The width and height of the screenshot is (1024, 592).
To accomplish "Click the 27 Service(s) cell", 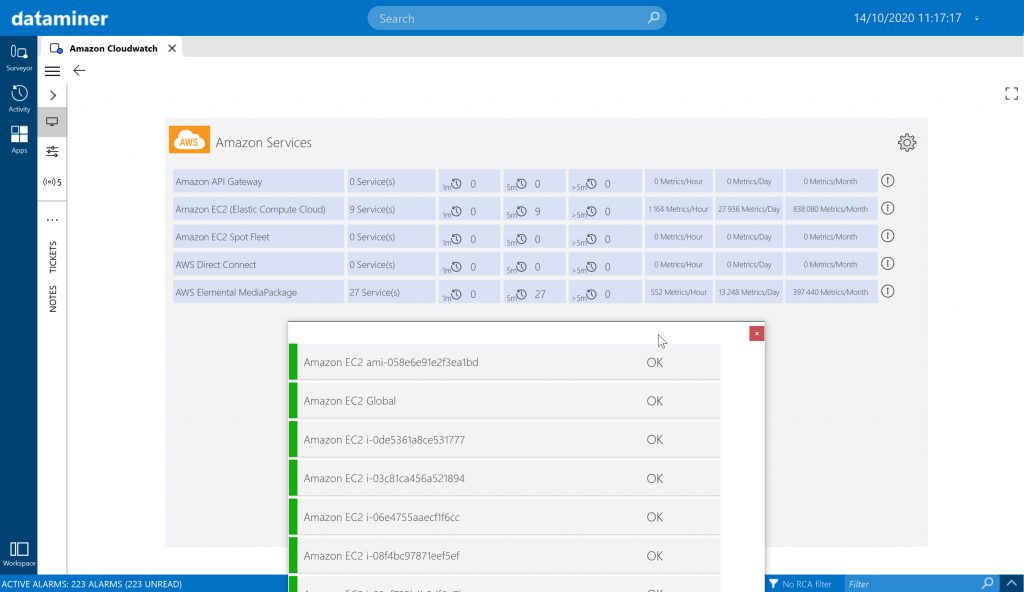I will (391, 292).
